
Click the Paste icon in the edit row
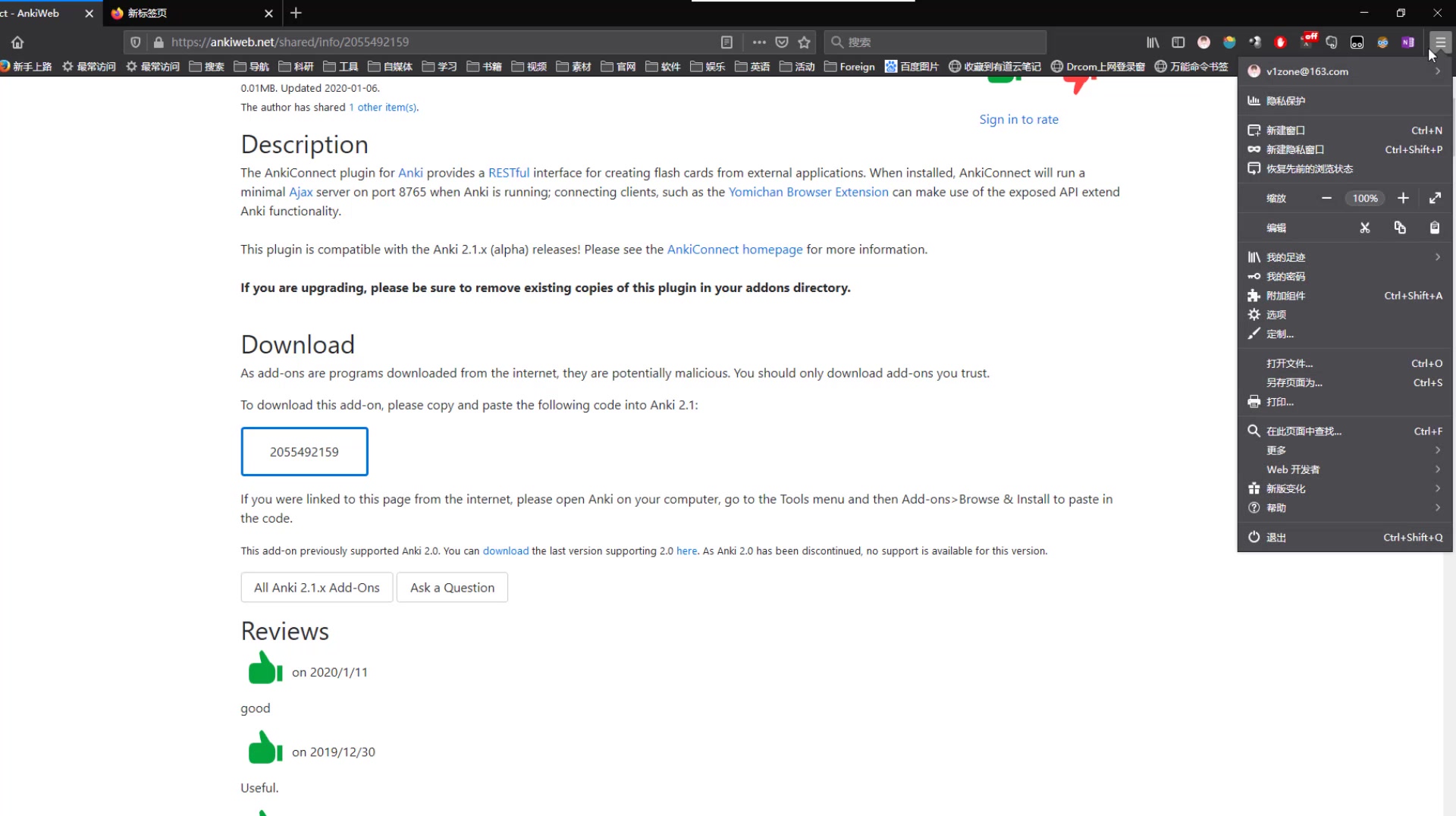click(x=1435, y=228)
